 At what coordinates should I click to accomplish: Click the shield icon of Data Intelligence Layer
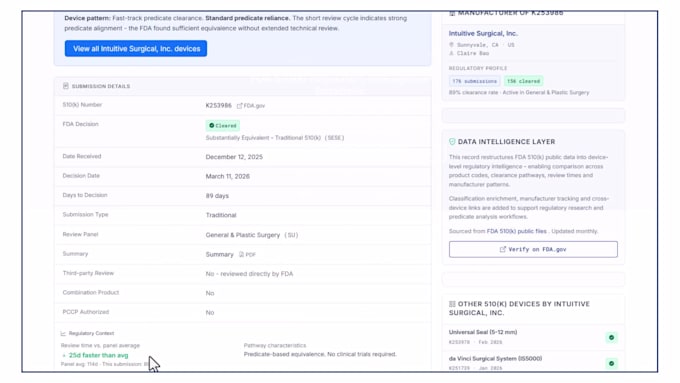point(452,142)
